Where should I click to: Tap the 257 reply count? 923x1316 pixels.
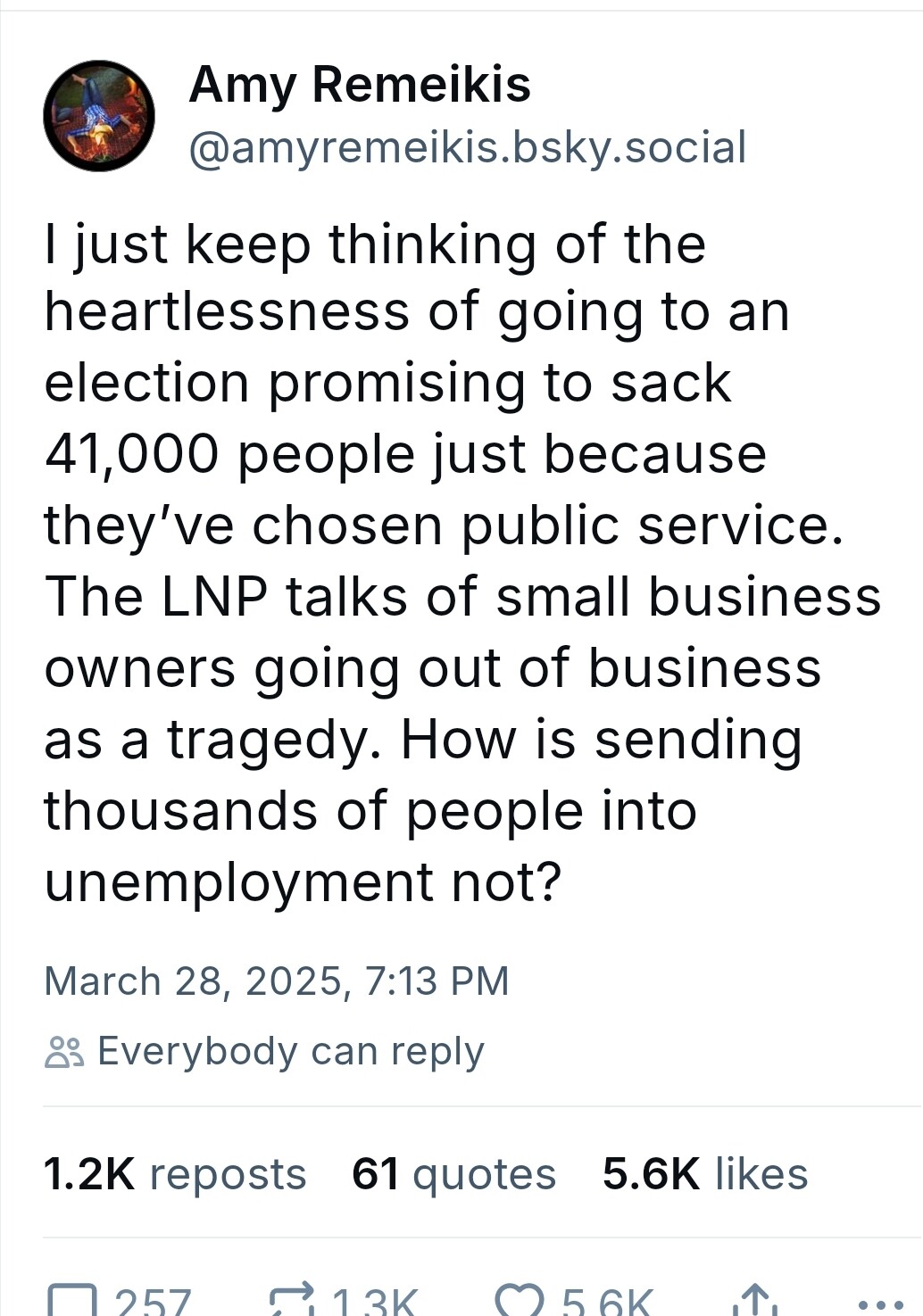tap(154, 1301)
